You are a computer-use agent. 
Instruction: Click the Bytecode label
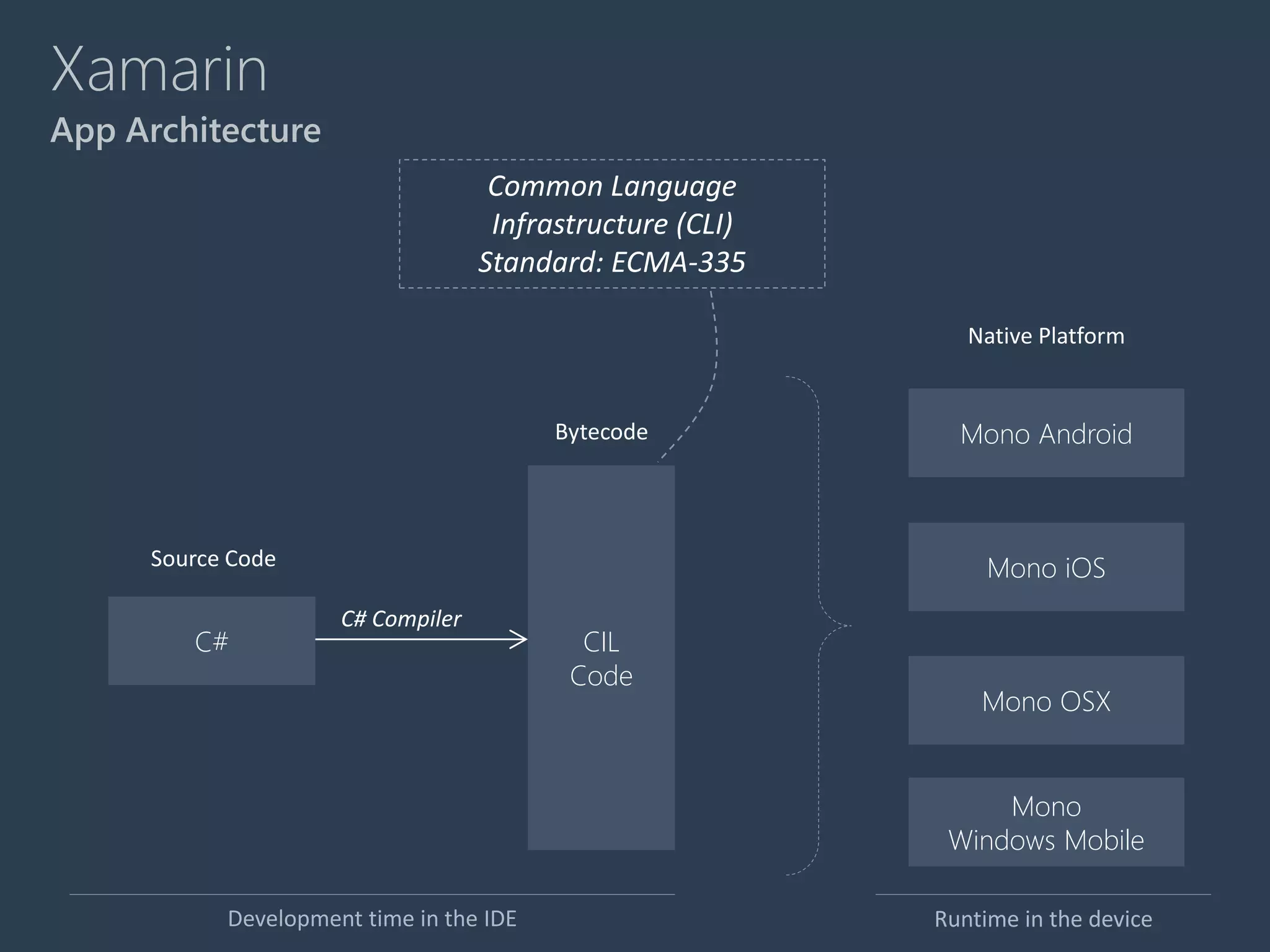(601, 431)
